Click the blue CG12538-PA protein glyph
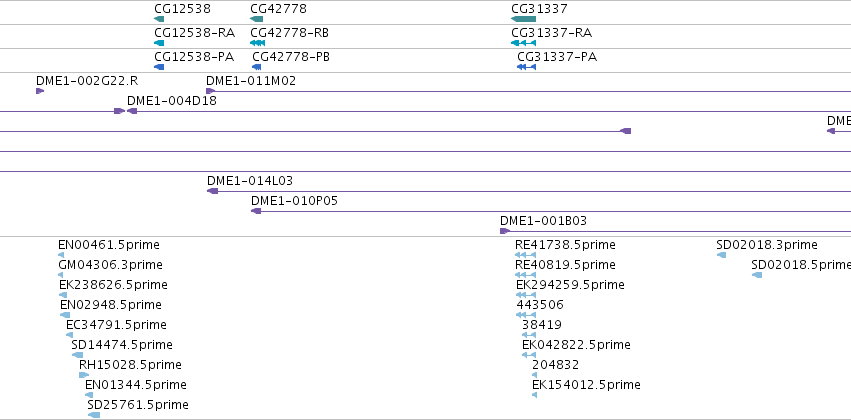This screenshot has width=851, height=420. pos(159,67)
